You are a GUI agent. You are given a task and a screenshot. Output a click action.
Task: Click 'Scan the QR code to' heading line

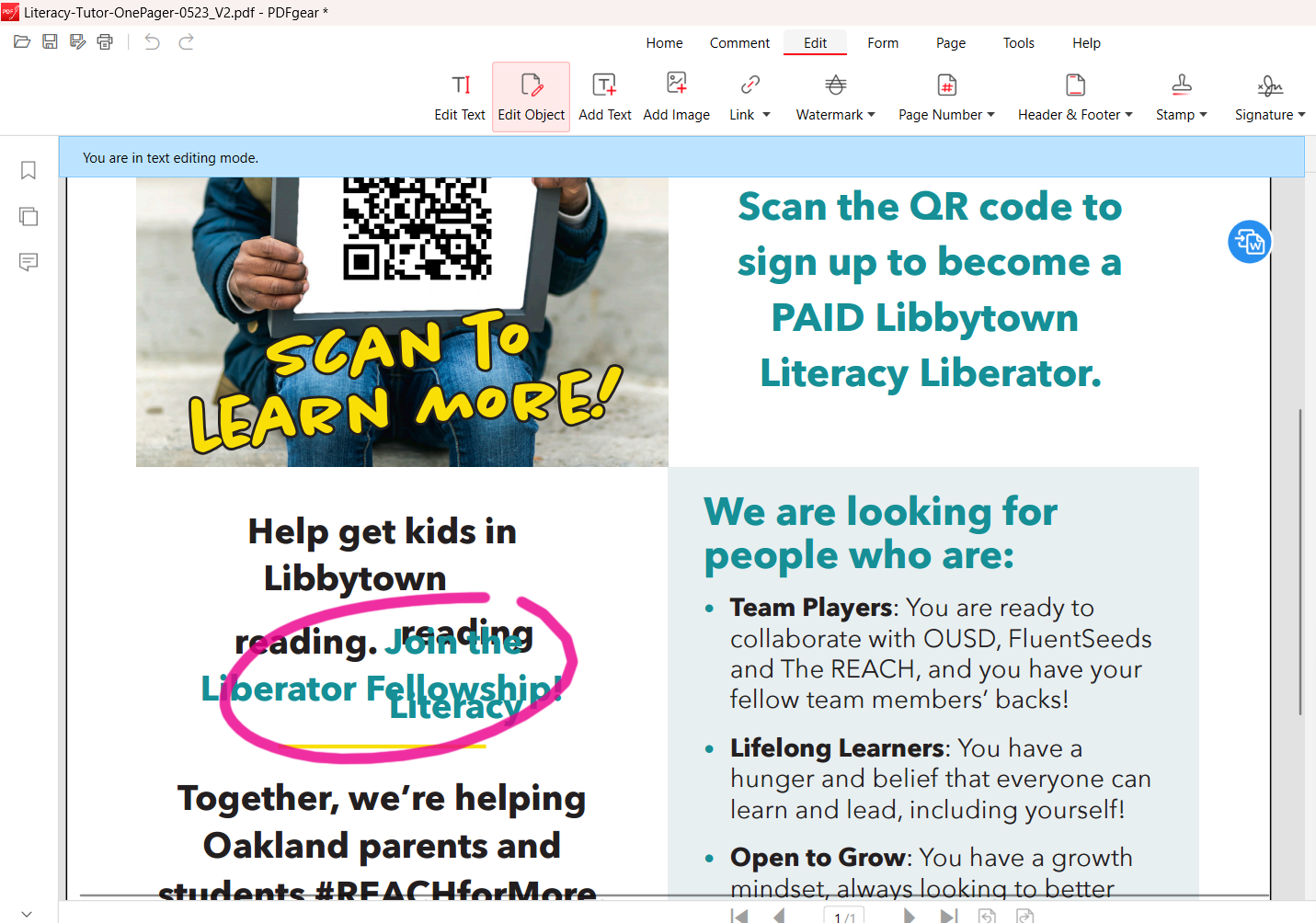[x=930, y=207]
